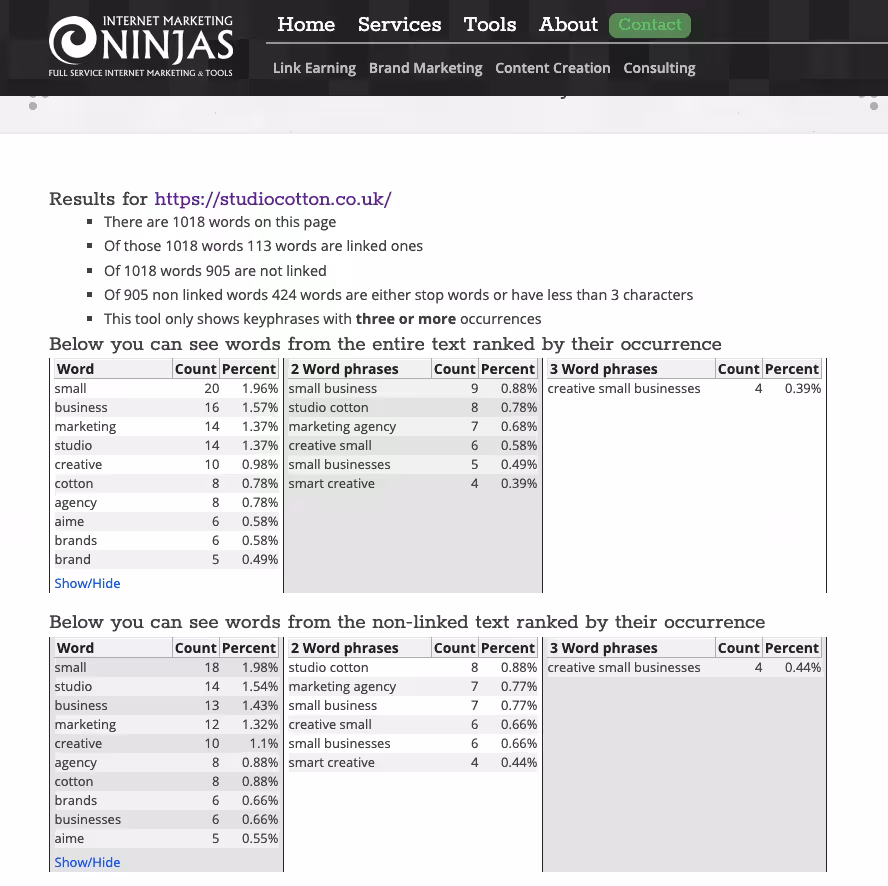Click 'small' row with count 18

(166, 667)
